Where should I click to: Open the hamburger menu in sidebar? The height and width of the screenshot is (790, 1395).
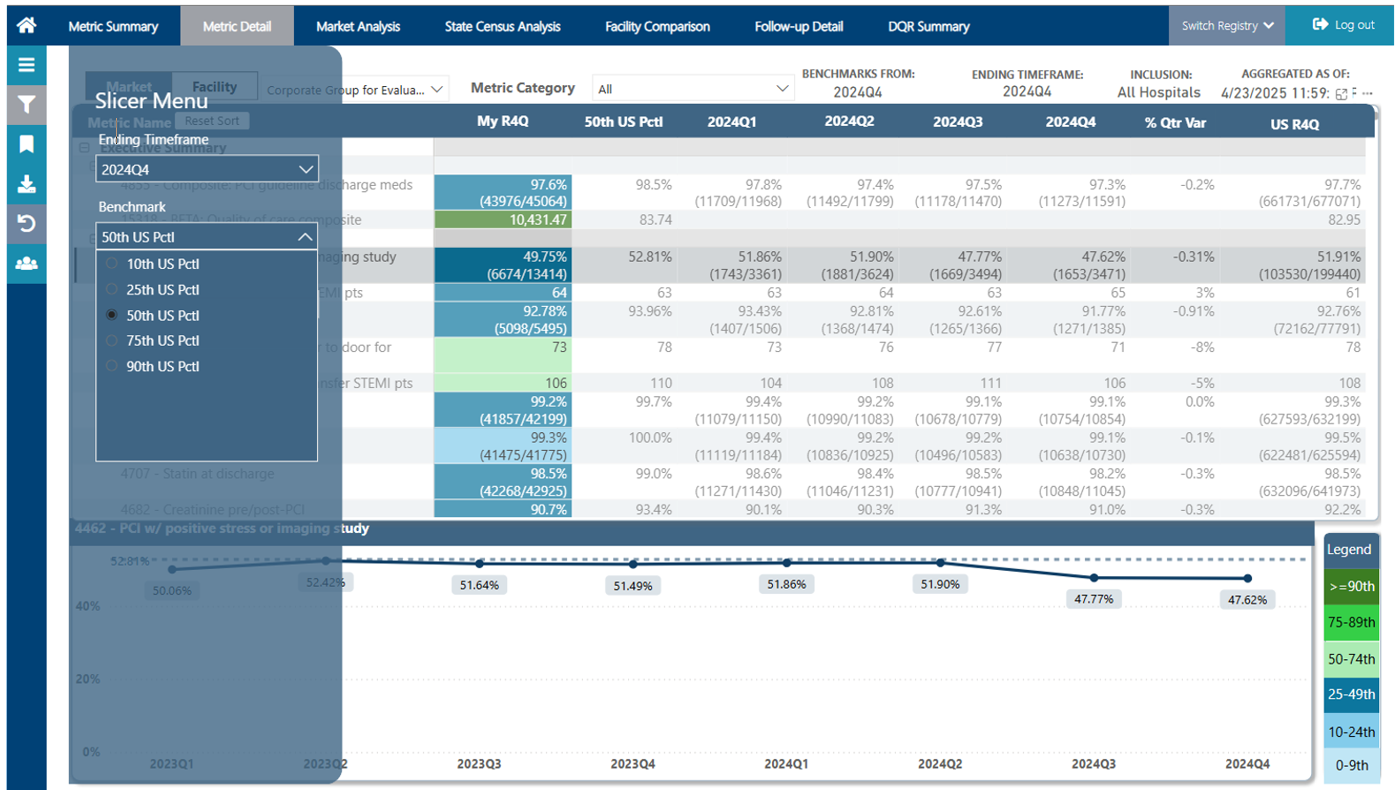click(27, 65)
